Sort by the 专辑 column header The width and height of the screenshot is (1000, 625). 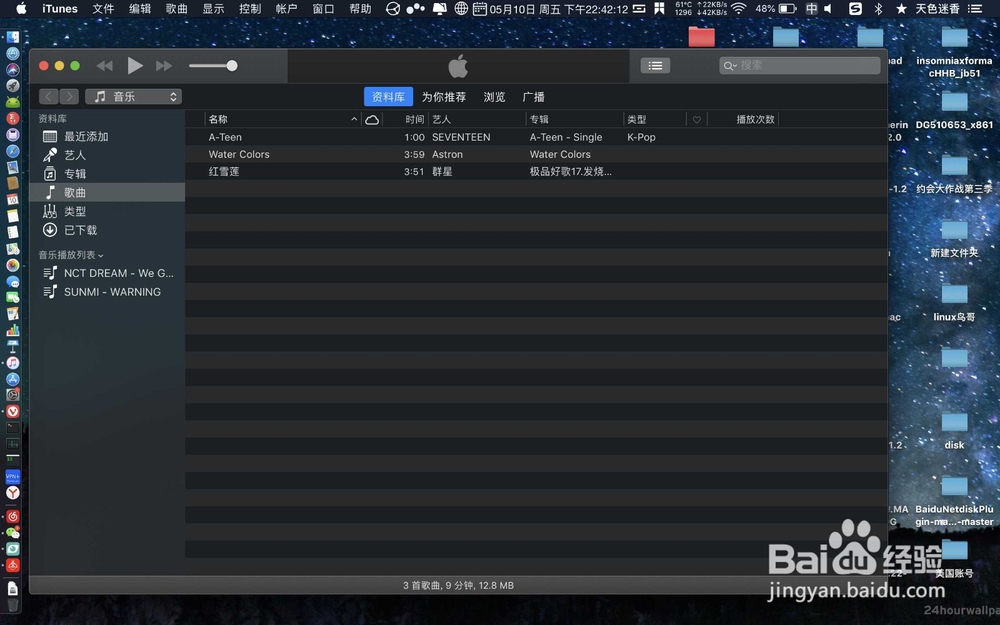coord(575,119)
